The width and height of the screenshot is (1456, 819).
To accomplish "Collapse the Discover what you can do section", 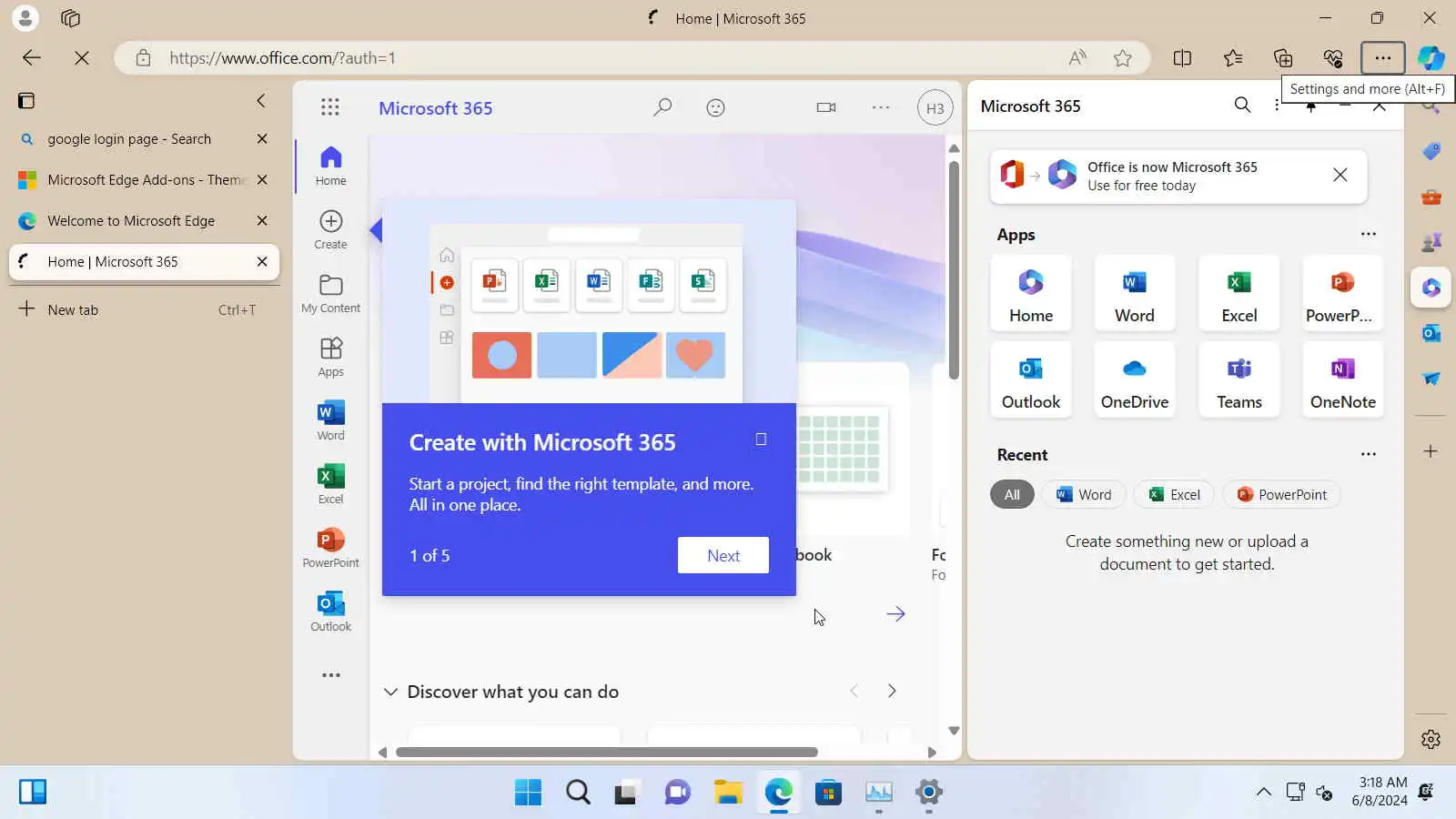I will pyautogui.click(x=390, y=692).
